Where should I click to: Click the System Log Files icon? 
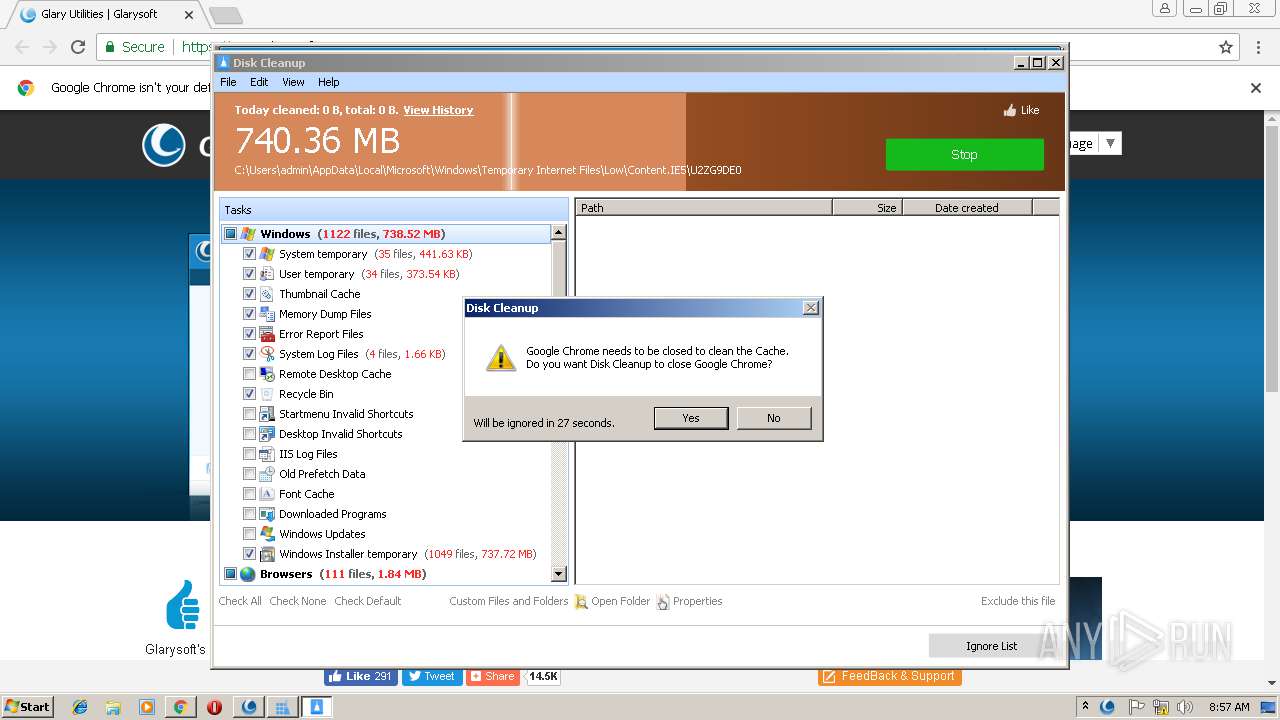point(267,354)
